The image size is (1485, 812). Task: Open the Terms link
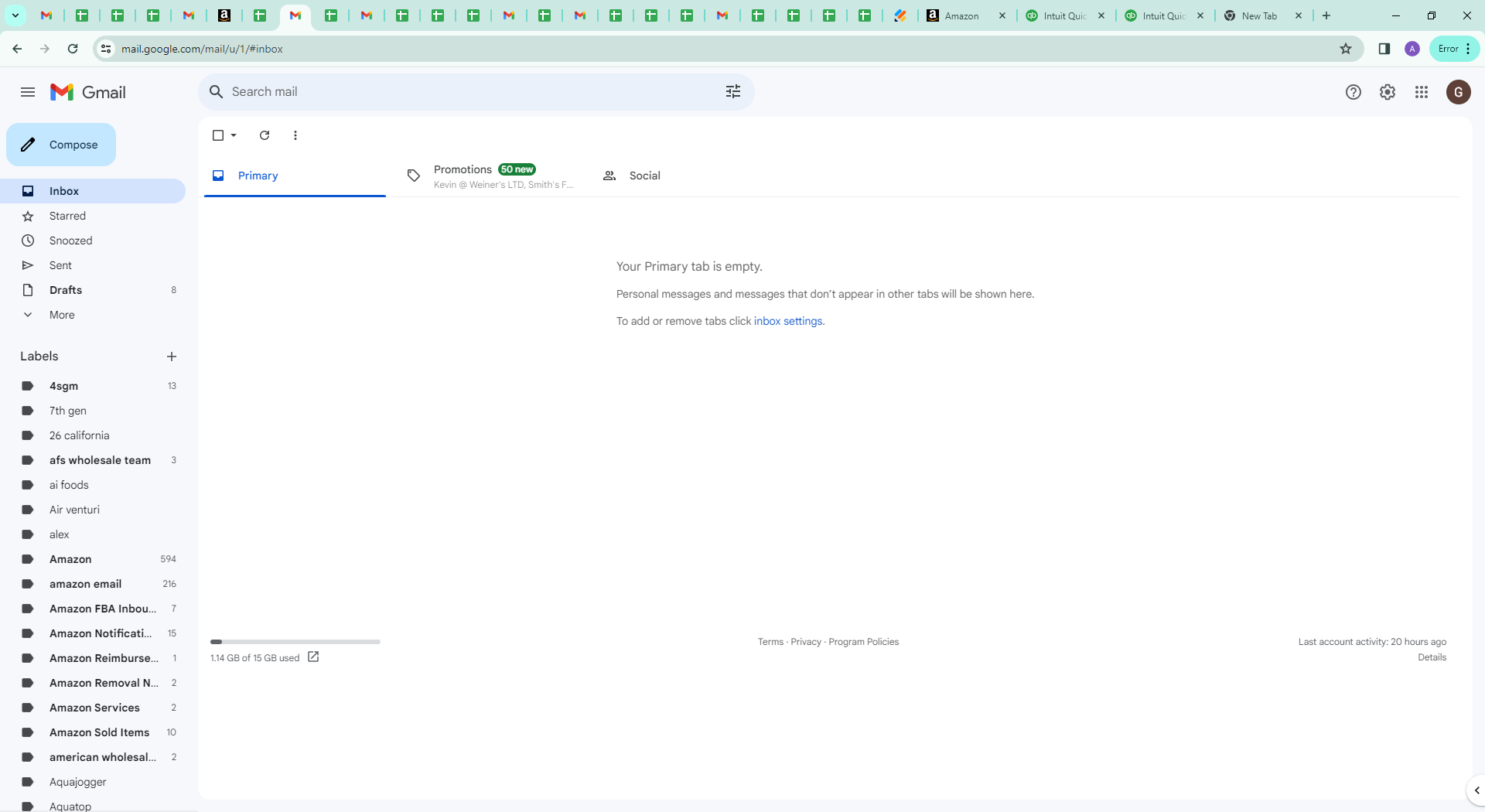(770, 642)
